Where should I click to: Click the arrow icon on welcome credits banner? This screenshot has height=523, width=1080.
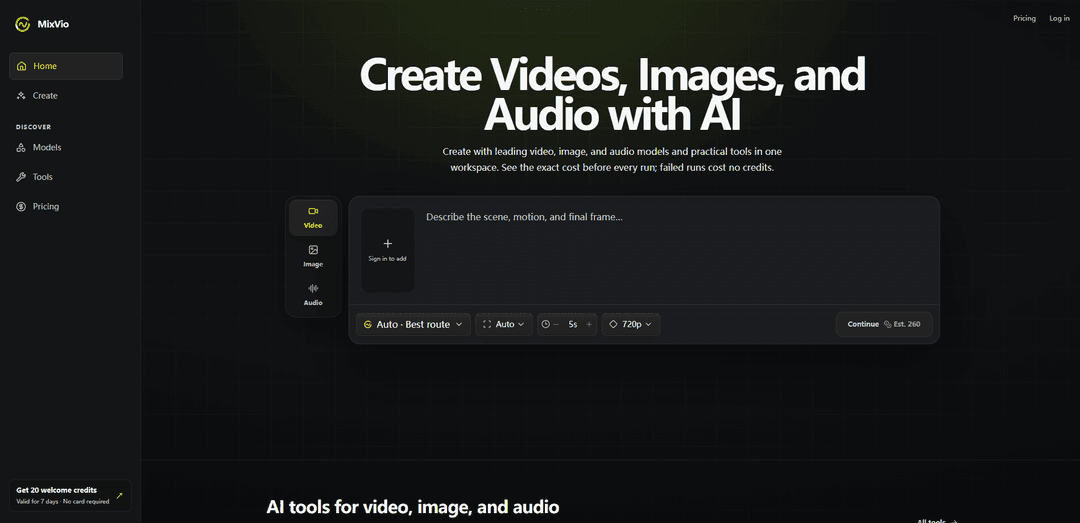coord(119,495)
